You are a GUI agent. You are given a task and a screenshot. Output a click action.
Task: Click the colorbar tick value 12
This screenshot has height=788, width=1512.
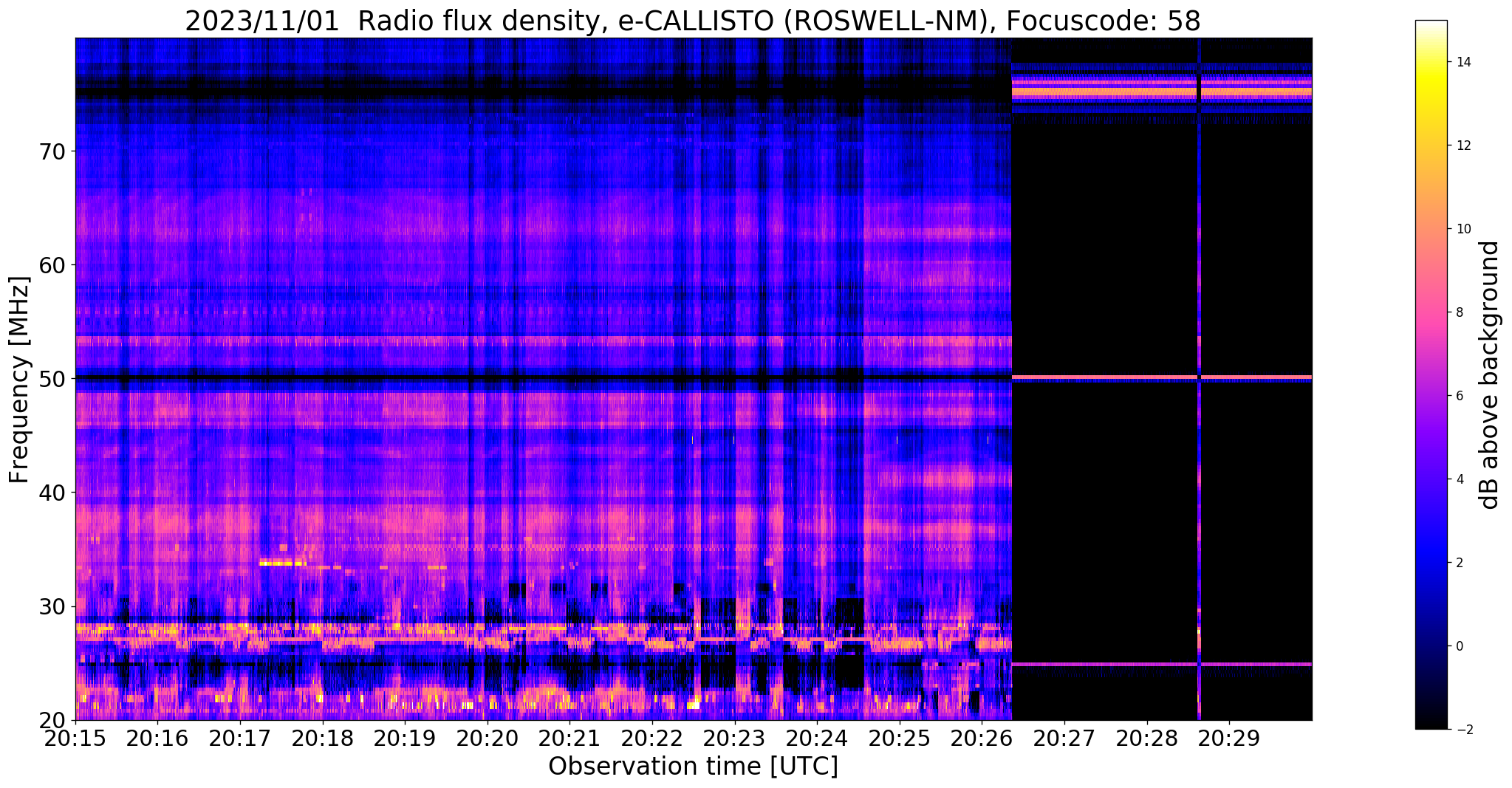[1463, 145]
